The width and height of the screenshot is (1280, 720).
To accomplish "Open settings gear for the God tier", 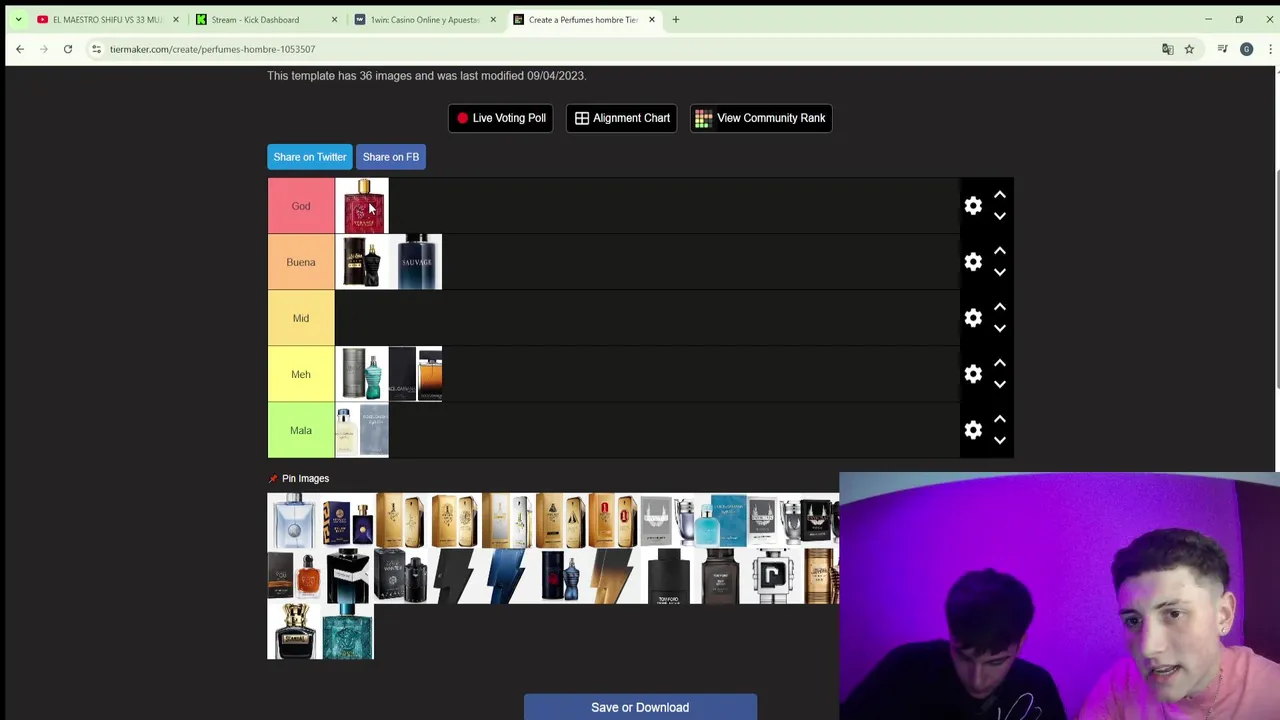I will (973, 206).
